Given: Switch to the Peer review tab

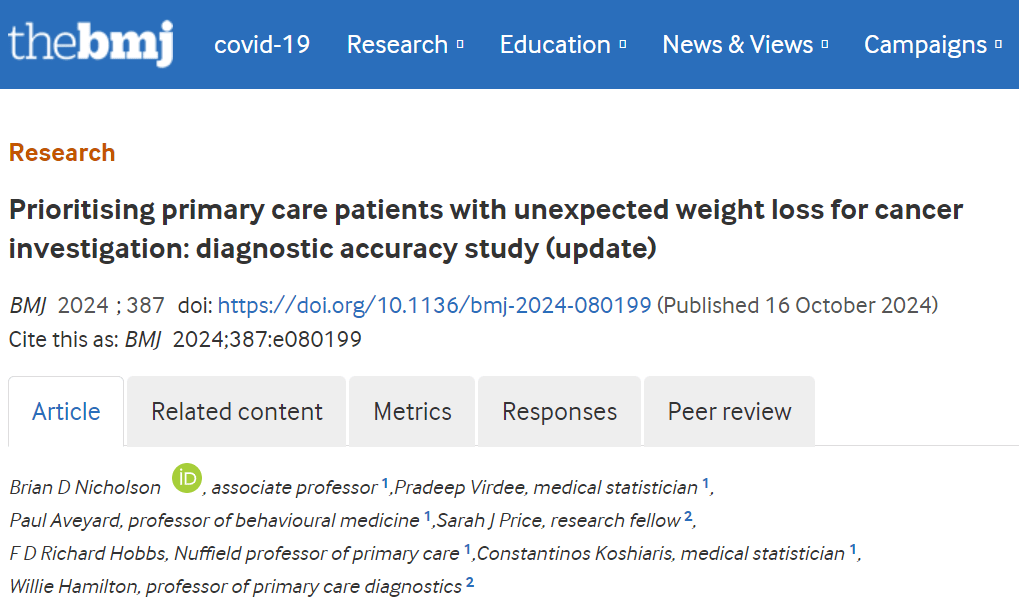Looking at the screenshot, I should [x=729, y=411].
